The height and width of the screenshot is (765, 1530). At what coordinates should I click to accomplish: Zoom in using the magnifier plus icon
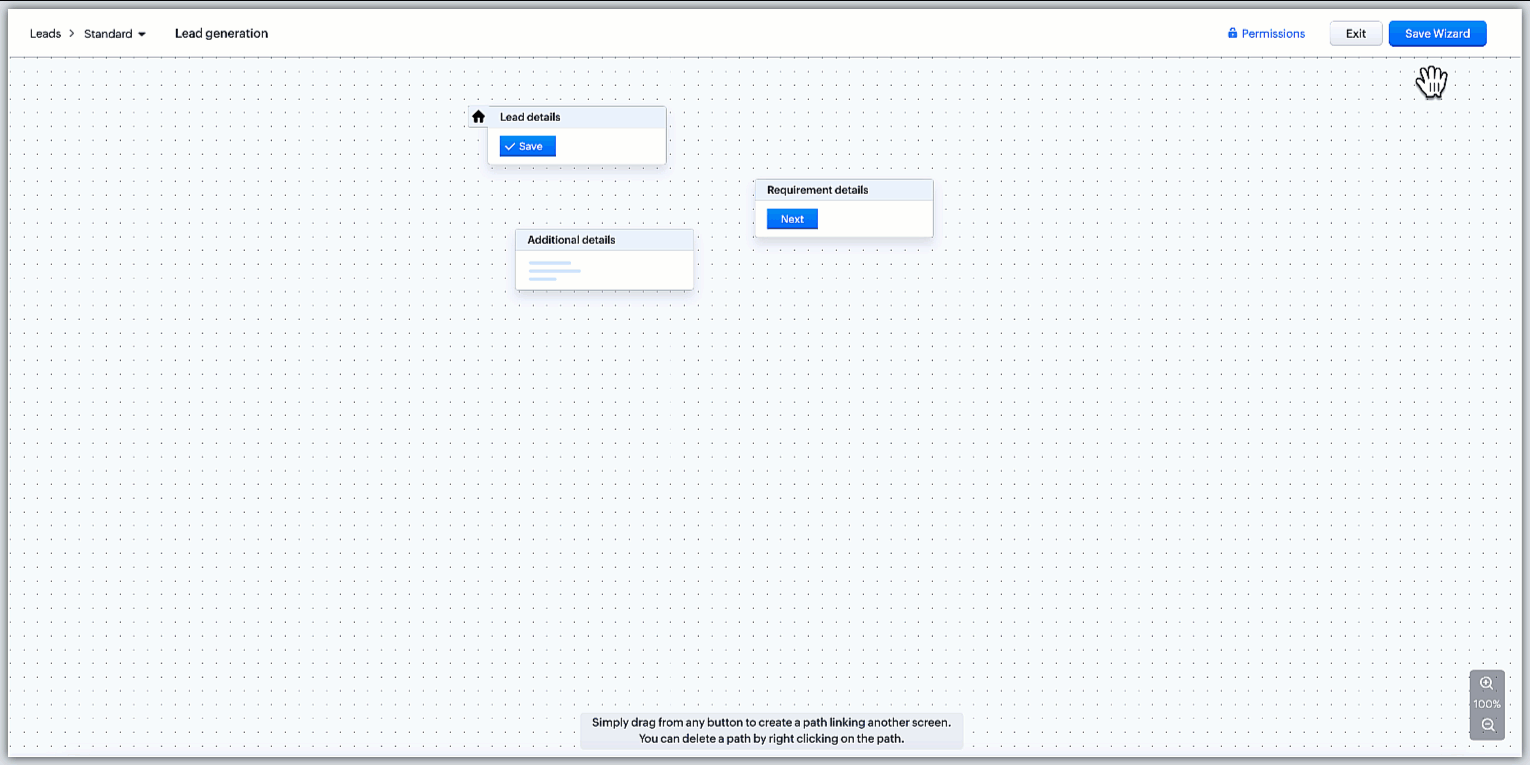1486,684
